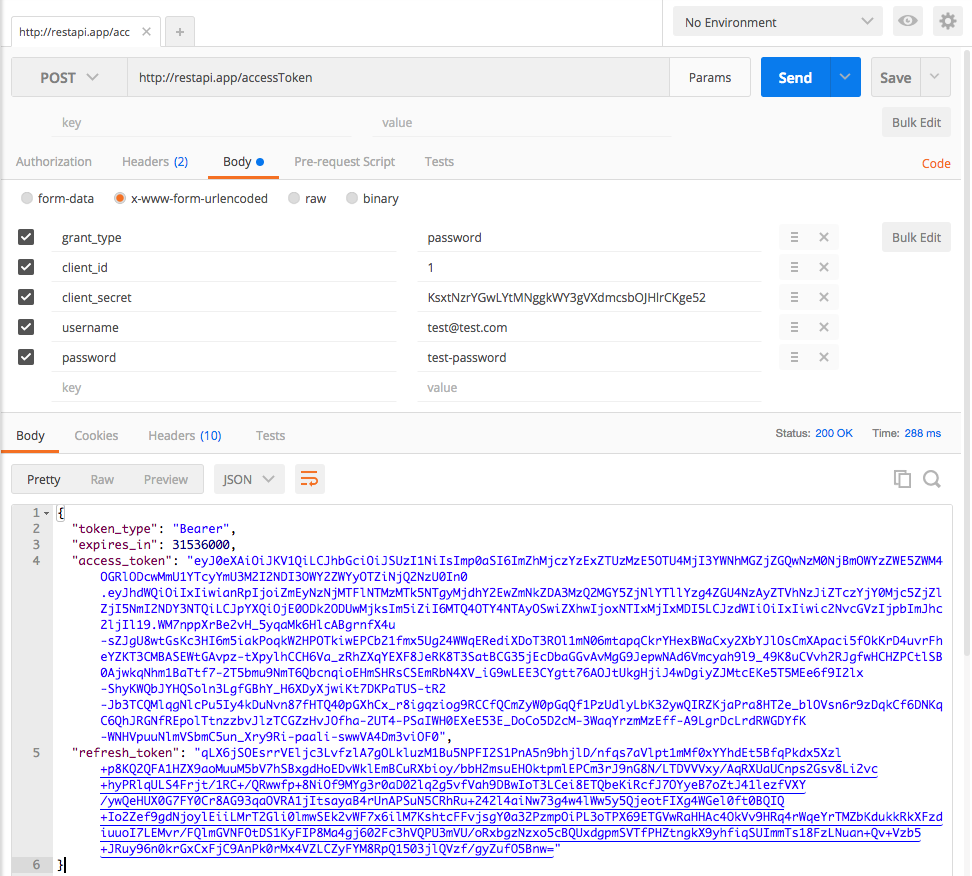972x876 pixels.
Task: Click the drag handle of the username row
Action: (794, 328)
